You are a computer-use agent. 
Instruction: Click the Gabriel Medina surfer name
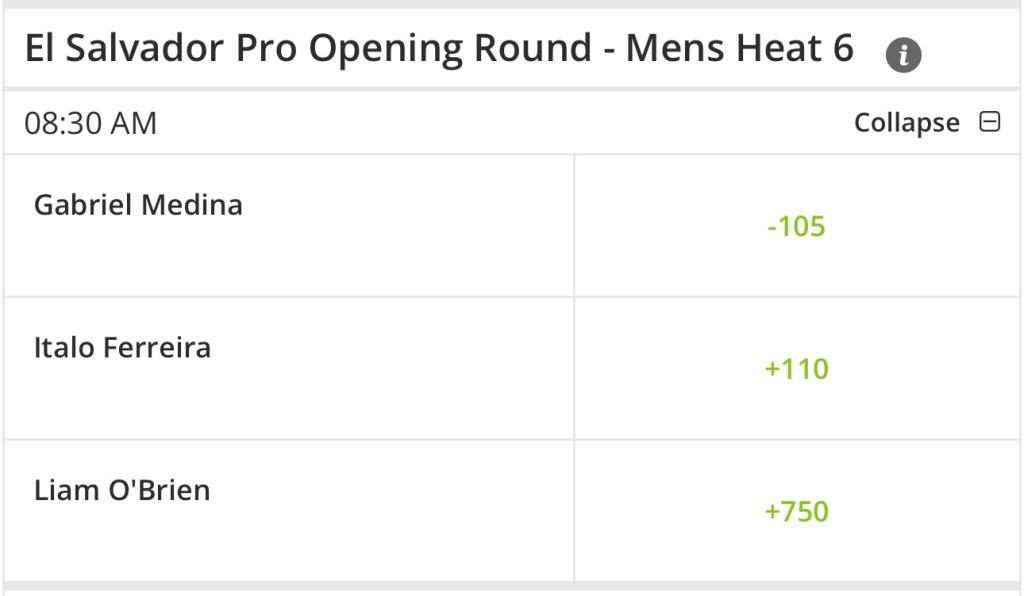[138, 205]
